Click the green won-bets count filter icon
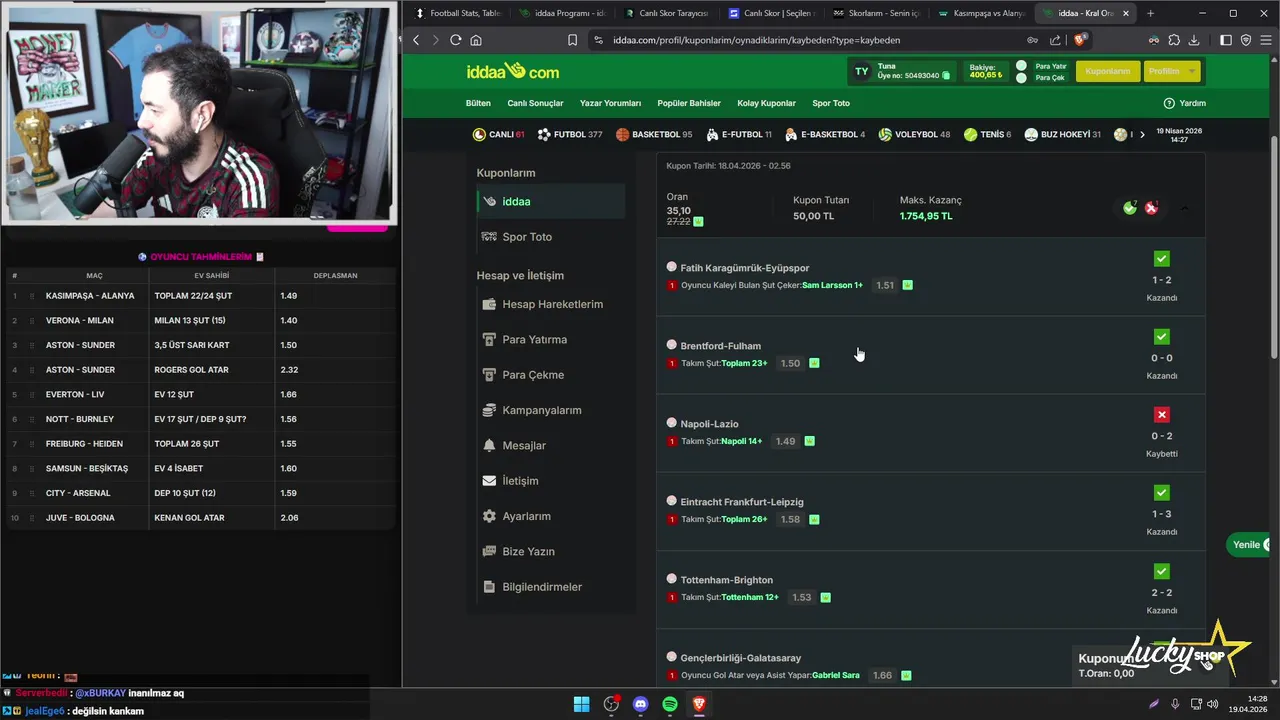Viewport: 1280px width, 720px height. pyautogui.click(x=1130, y=208)
